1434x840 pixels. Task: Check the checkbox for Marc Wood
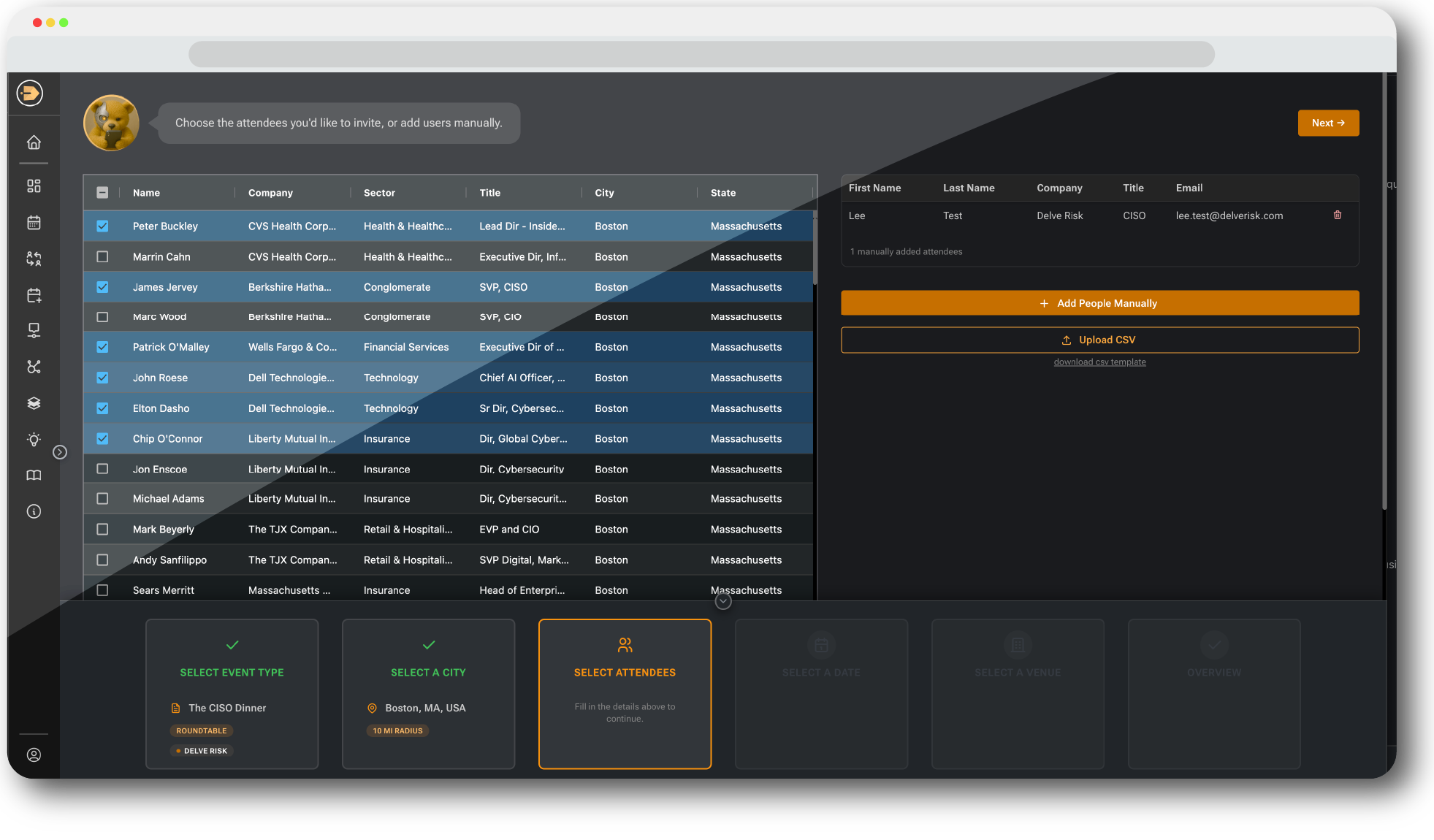point(102,316)
